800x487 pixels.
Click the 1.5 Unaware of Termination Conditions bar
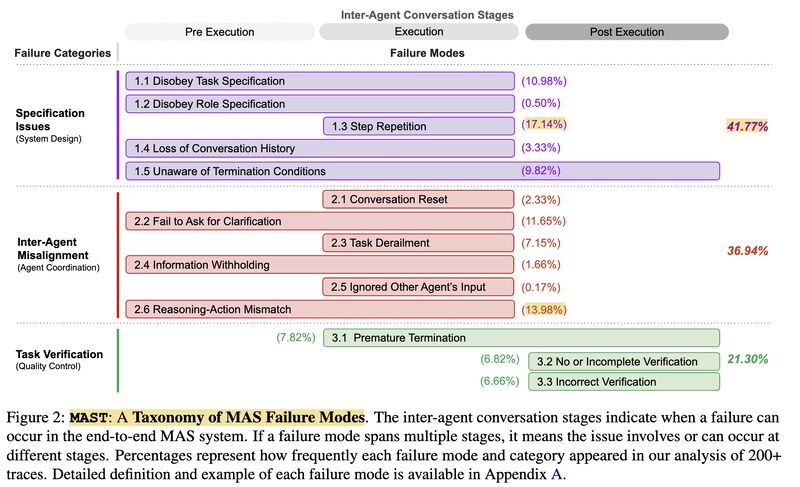tap(422, 171)
